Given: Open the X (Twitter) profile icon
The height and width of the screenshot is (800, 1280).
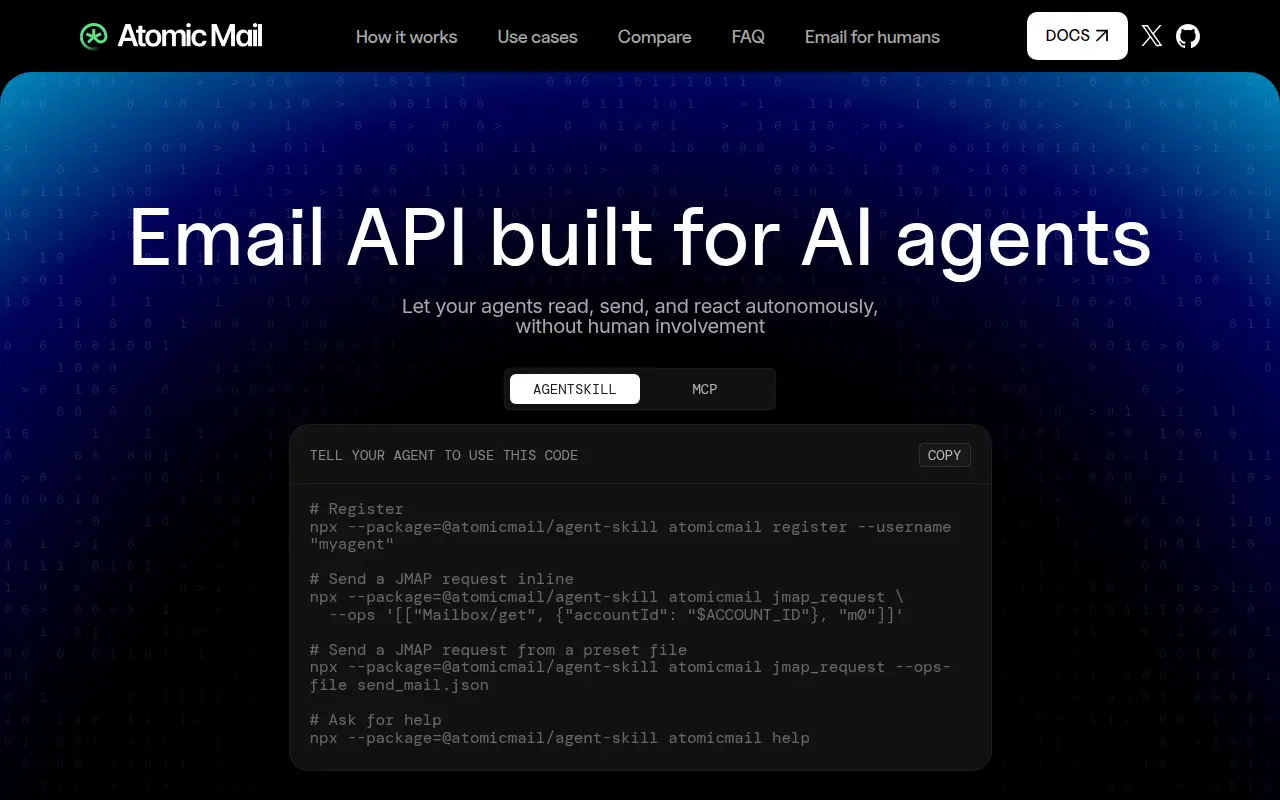Looking at the screenshot, I should pyautogui.click(x=1152, y=36).
